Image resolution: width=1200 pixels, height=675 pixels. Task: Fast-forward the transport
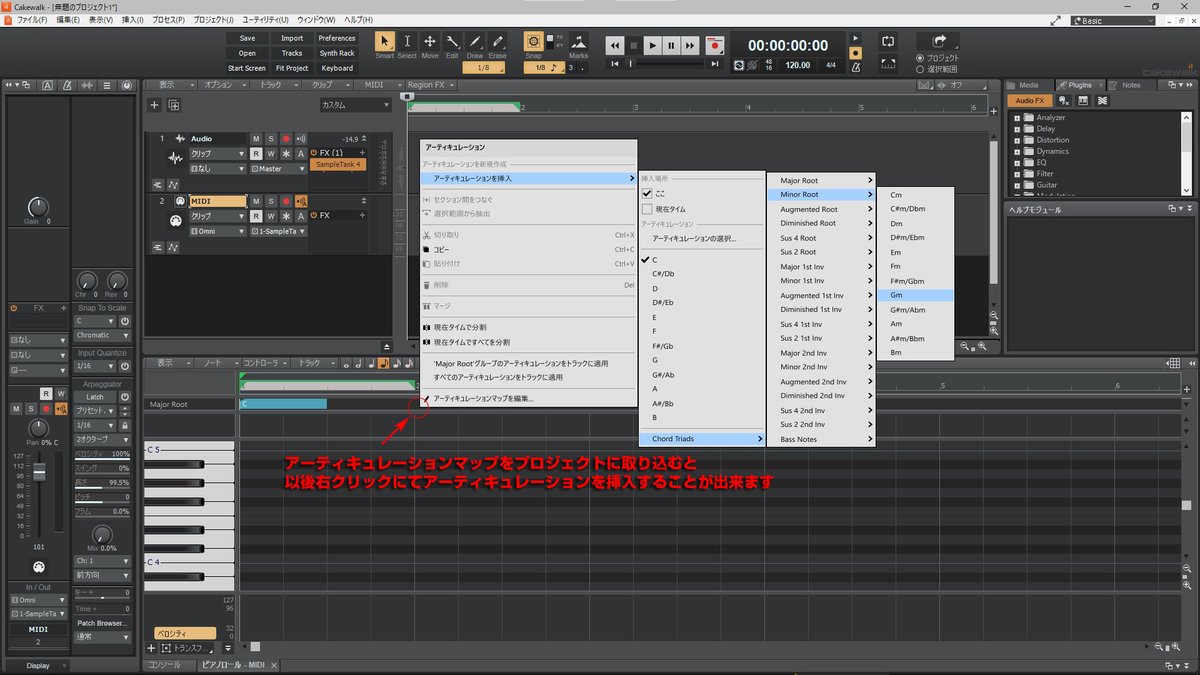coord(690,45)
